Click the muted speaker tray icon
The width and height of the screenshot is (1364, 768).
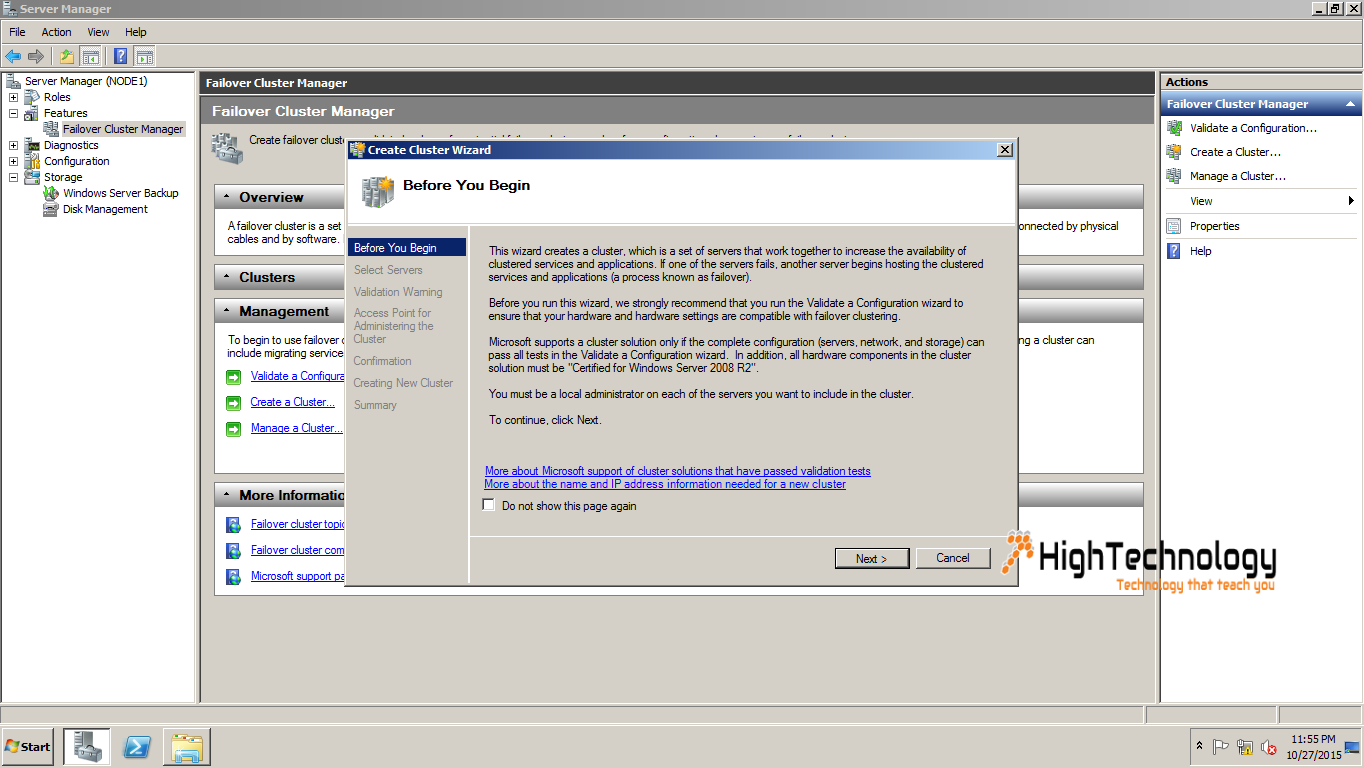pyautogui.click(x=1269, y=747)
